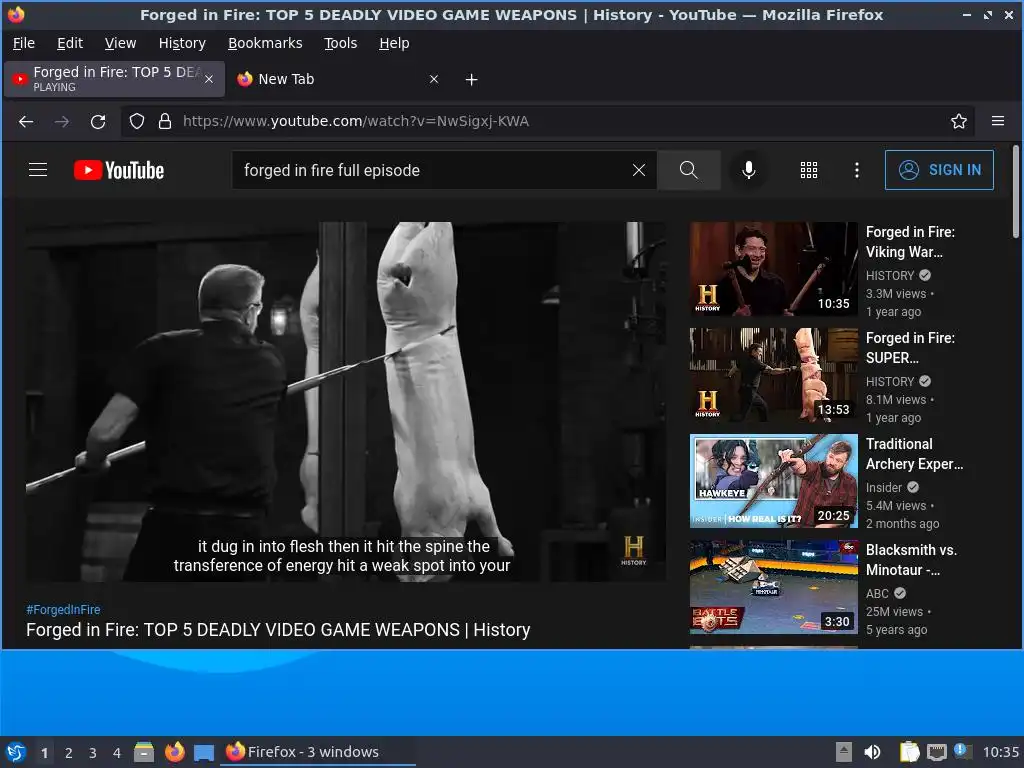1024x768 pixels.
Task: Switch to workspace 3
Action: tap(93, 753)
